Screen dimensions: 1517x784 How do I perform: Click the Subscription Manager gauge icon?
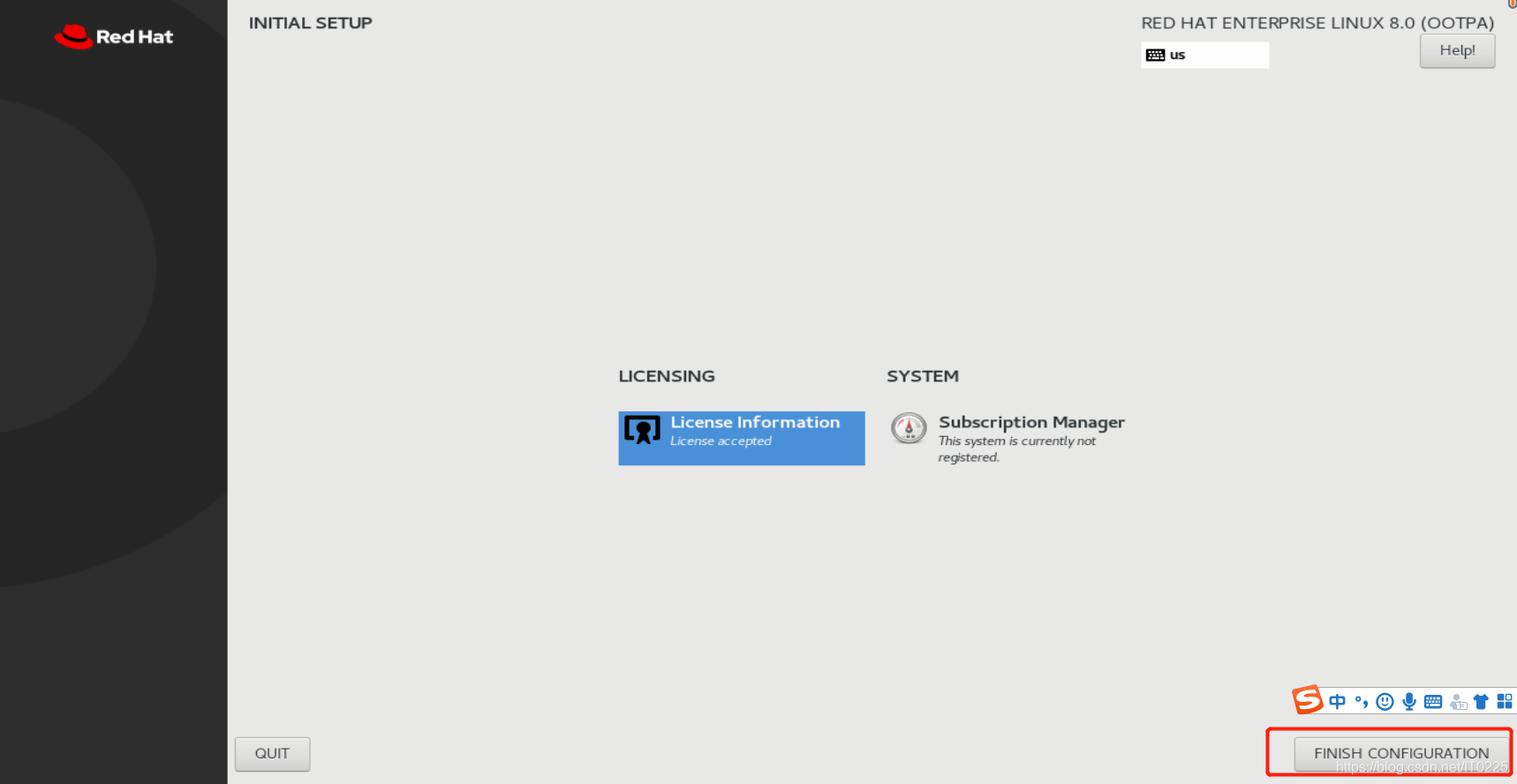point(909,429)
